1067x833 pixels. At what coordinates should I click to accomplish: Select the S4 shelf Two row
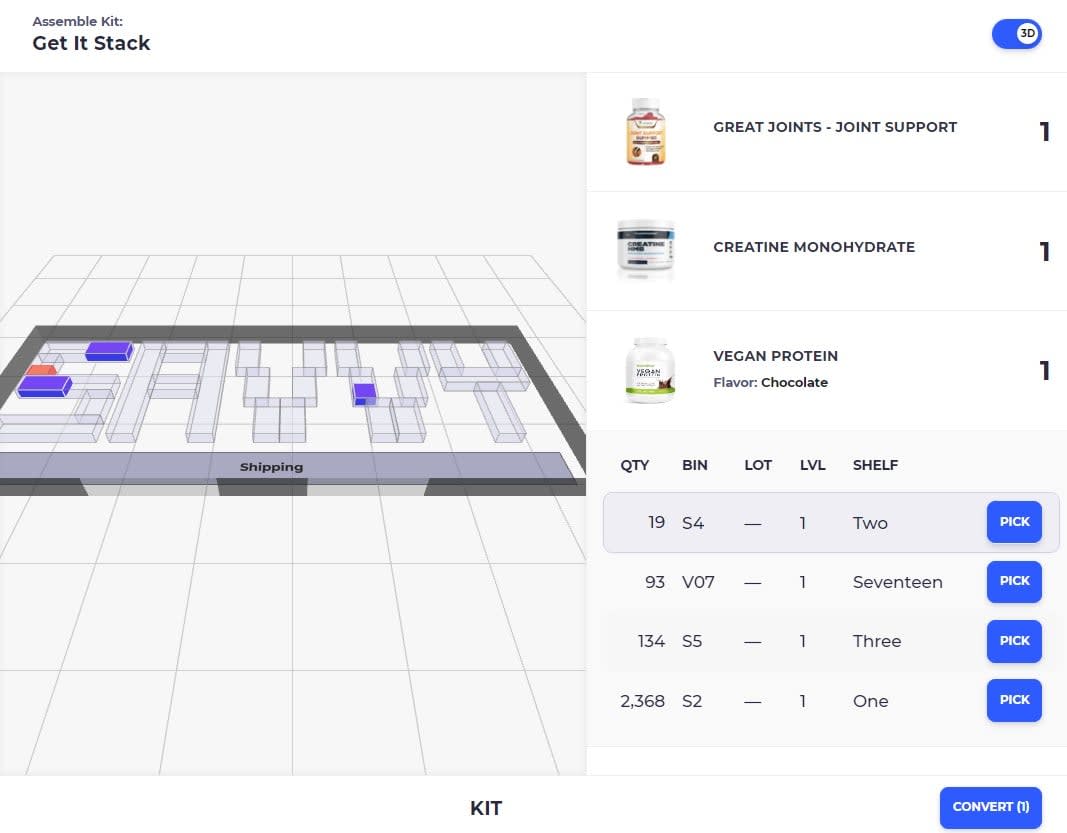coord(831,523)
